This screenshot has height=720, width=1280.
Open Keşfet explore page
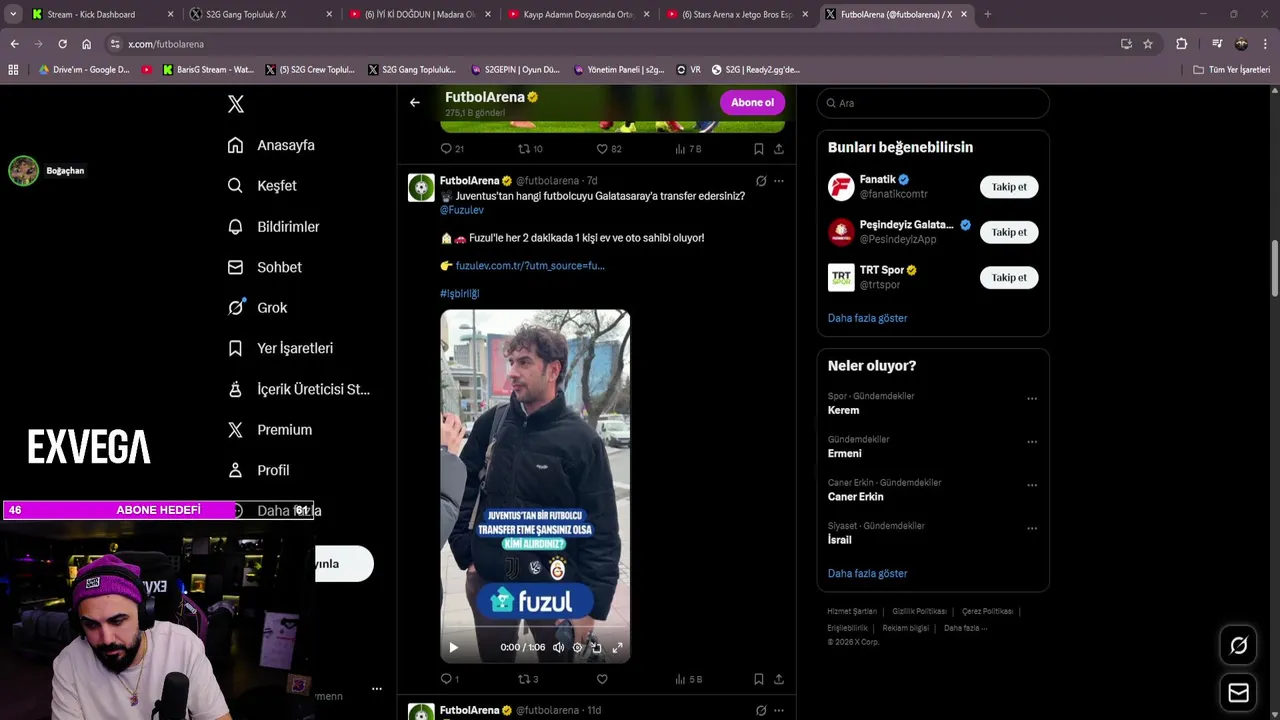[262, 186]
